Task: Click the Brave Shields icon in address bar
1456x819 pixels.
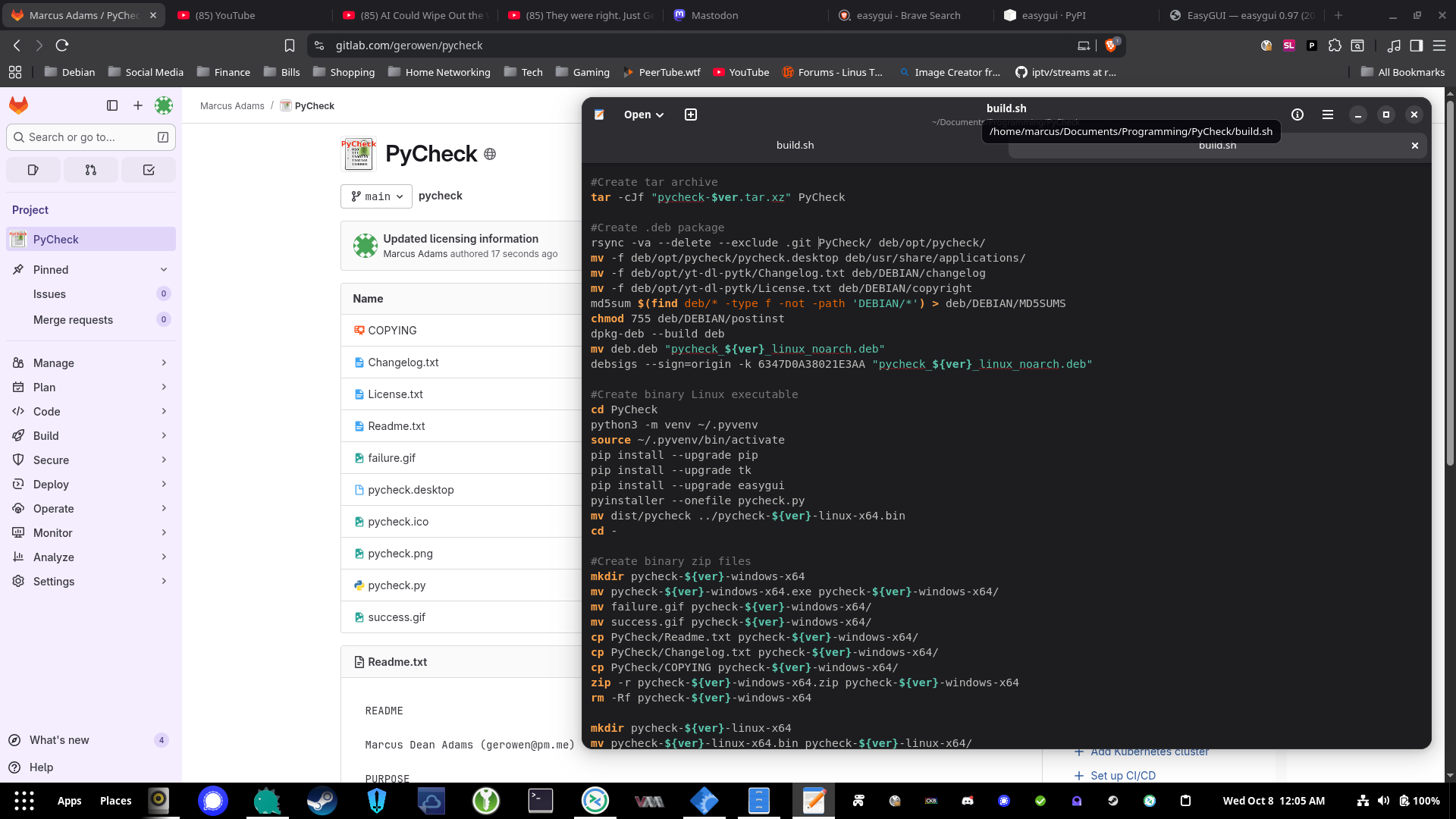Action: [1111, 45]
